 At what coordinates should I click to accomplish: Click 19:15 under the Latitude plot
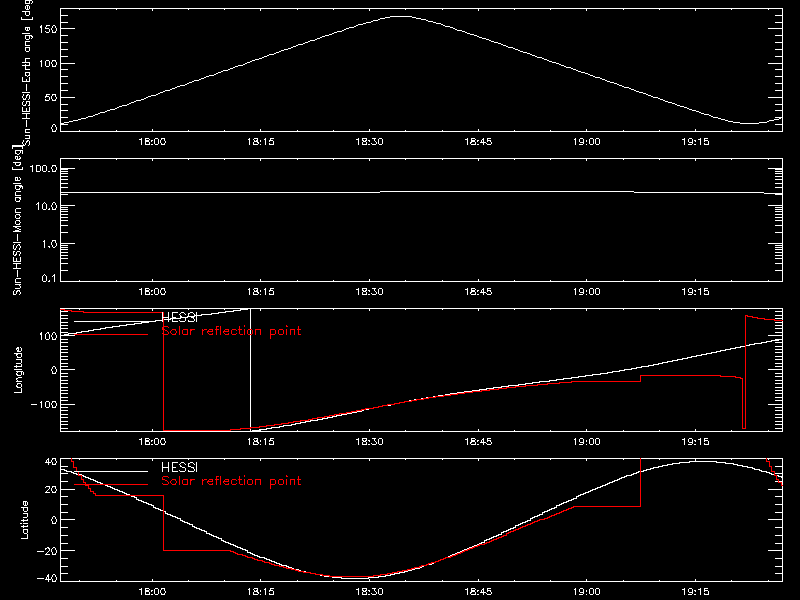coord(695,592)
